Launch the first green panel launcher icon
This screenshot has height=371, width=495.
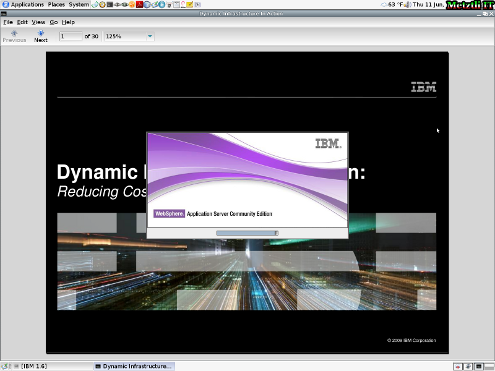click(95, 4)
